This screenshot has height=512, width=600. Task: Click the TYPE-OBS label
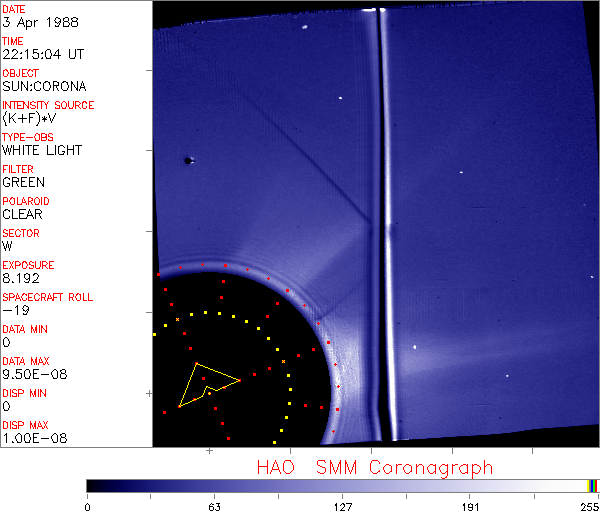pos(28,137)
